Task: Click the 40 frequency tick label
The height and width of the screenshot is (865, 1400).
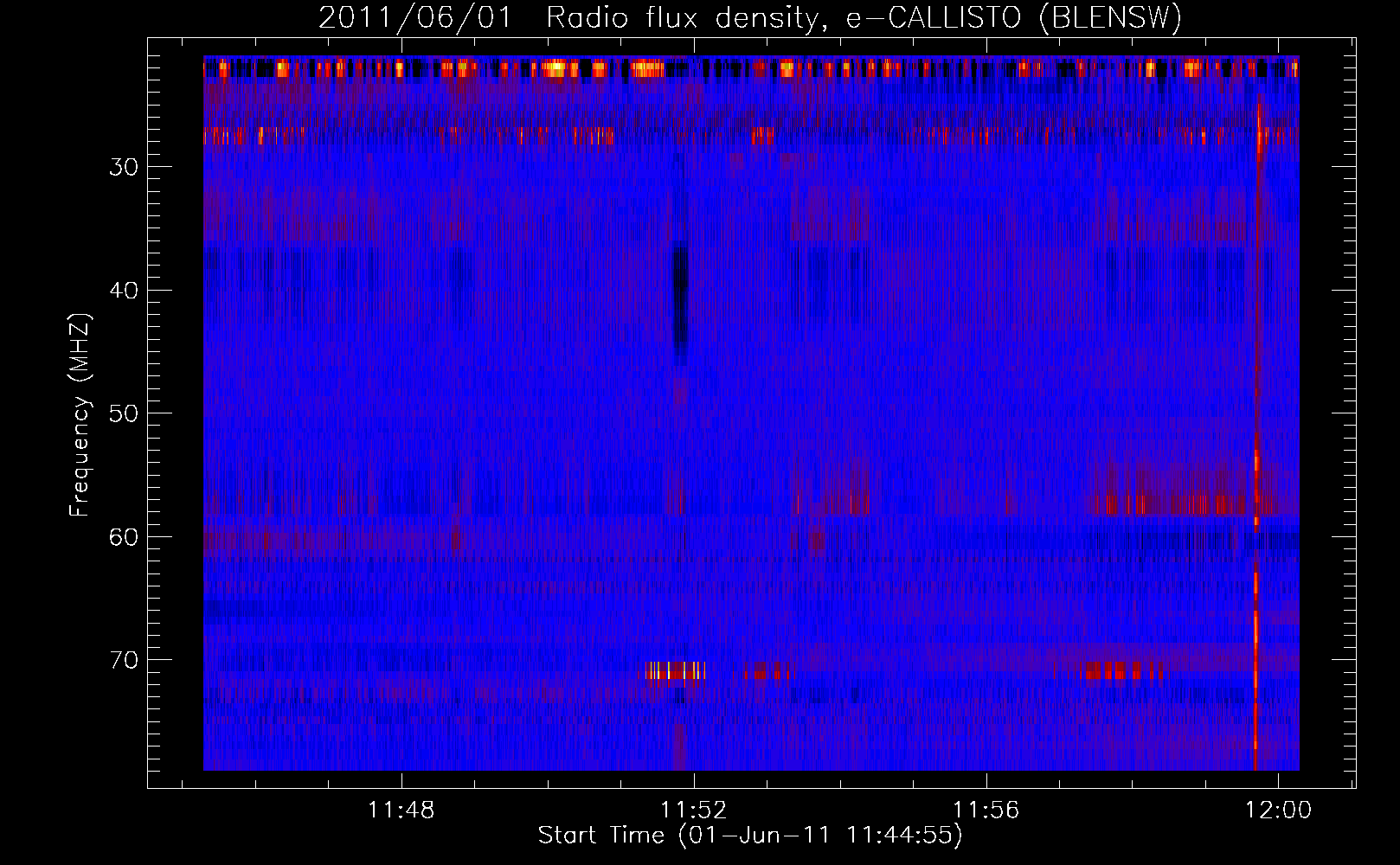Action: [x=124, y=291]
